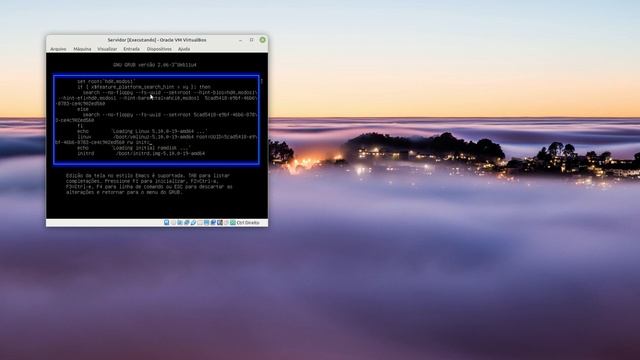This screenshot has height=360, width=640.
Task: Click the USB devices status icon
Action: [193, 222]
